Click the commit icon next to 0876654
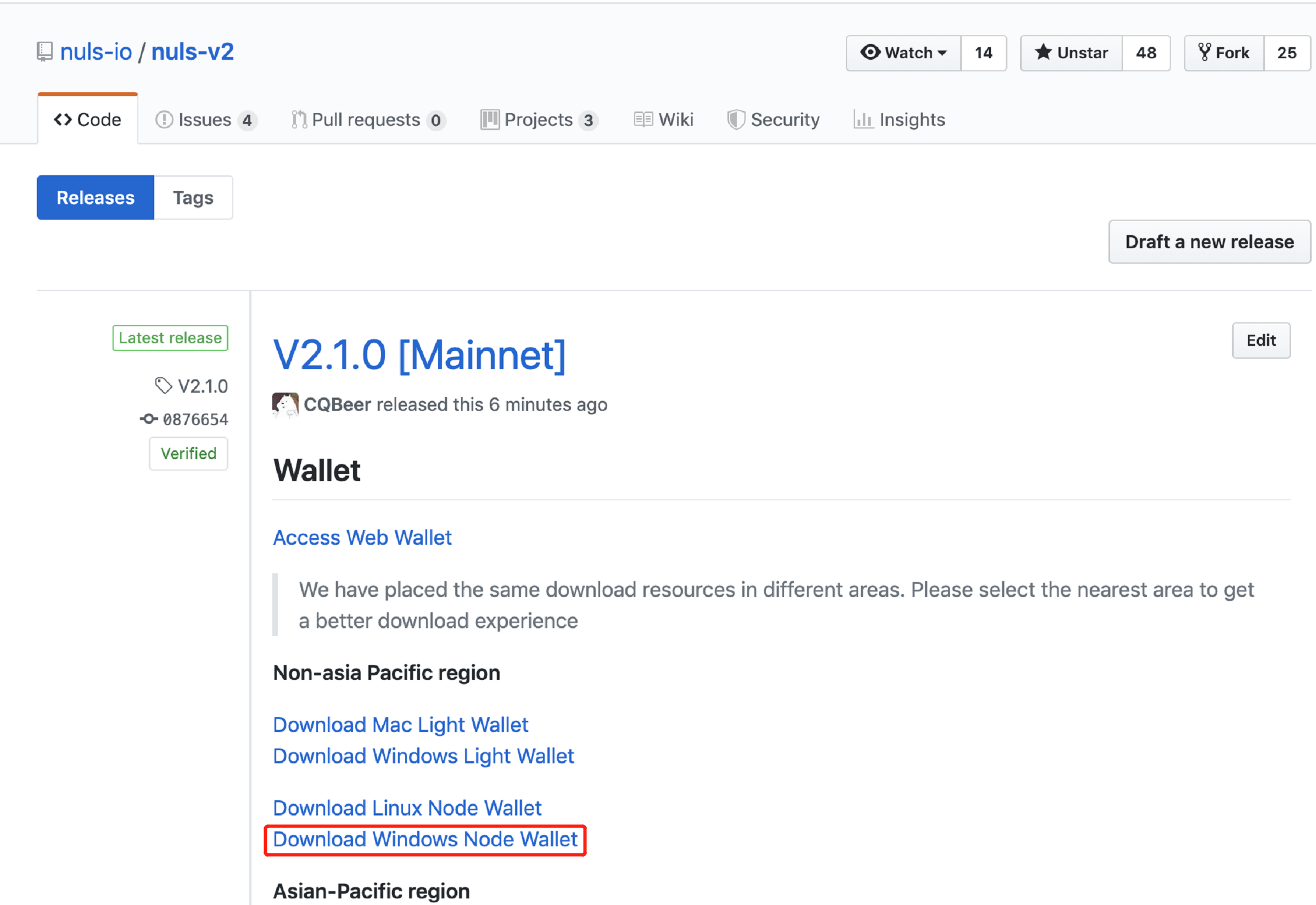Screen dimensions: 1316x905 click(x=148, y=419)
